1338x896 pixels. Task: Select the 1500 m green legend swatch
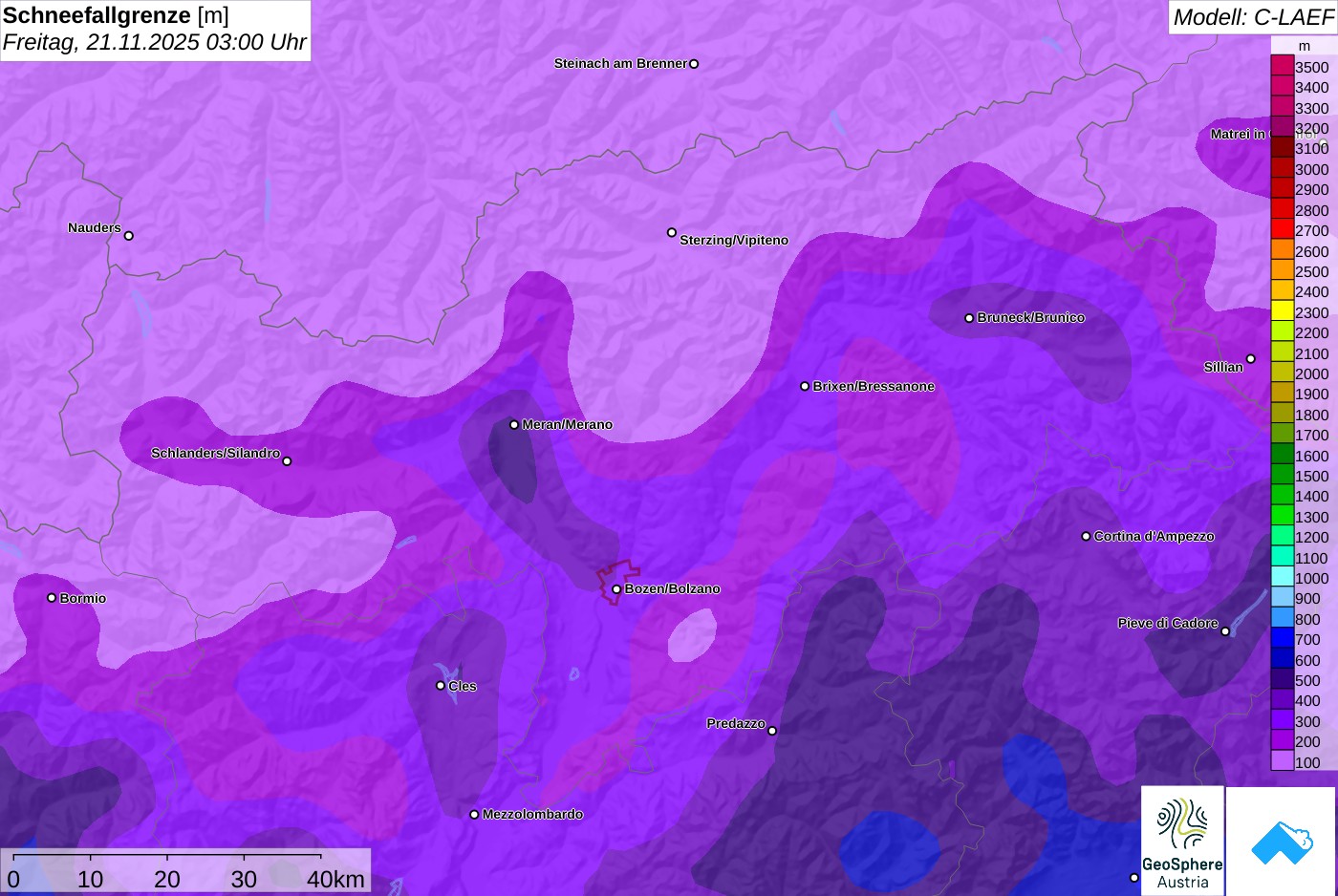[x=1282, y=475]
